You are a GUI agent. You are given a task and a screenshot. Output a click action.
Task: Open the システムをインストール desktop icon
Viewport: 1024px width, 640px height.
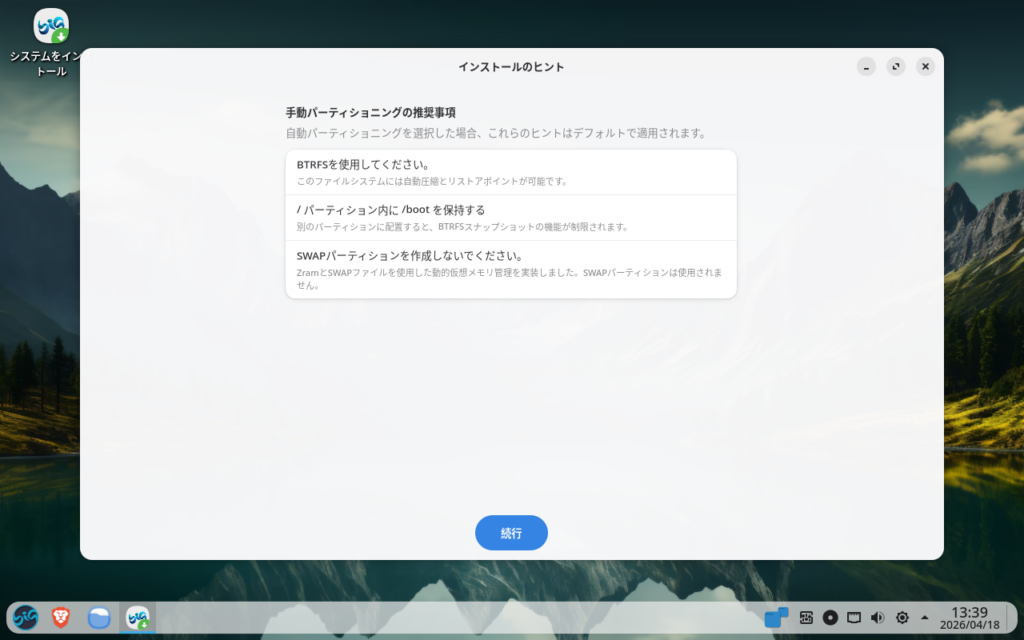51,27
